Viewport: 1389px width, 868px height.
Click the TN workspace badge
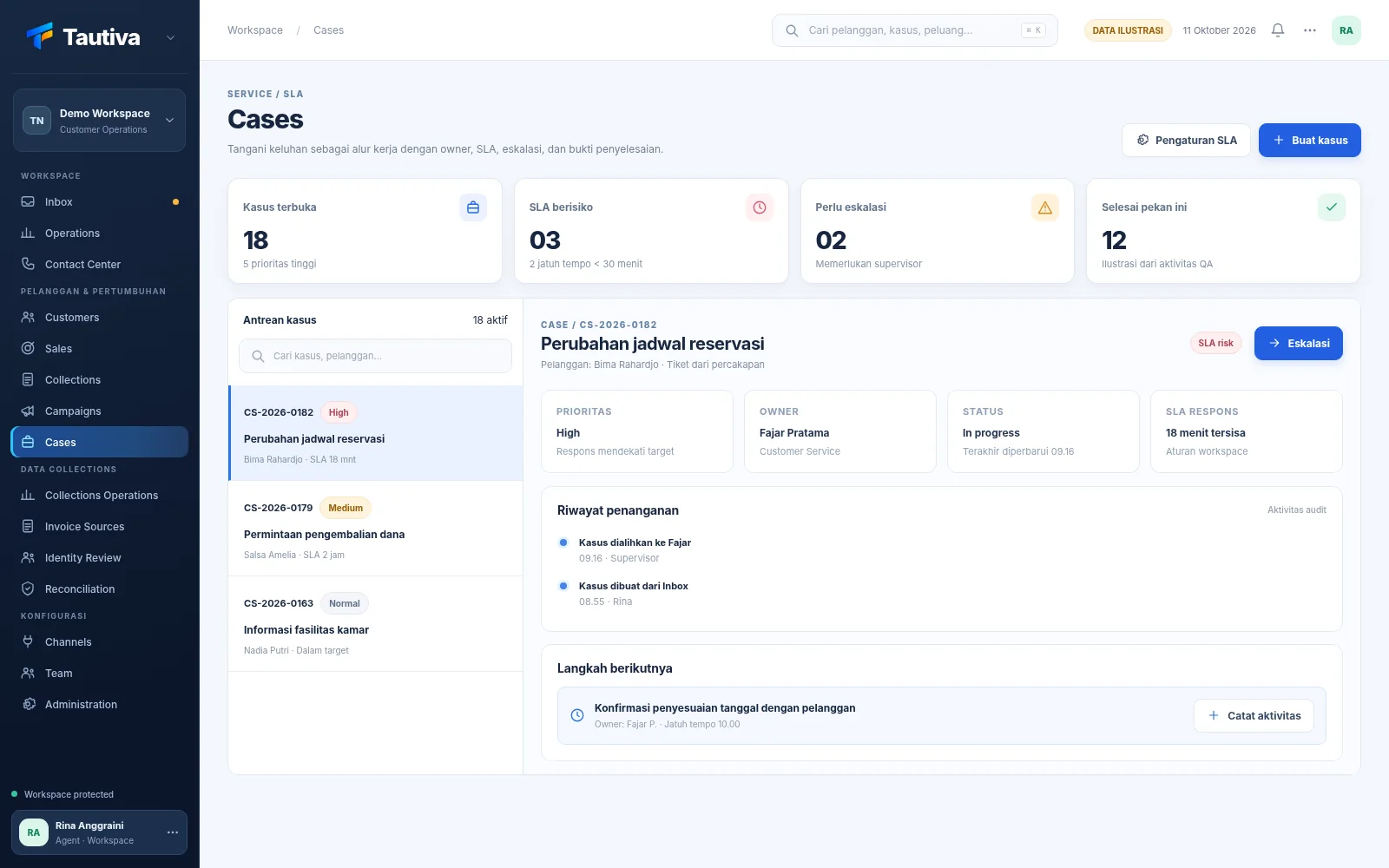(36, 121)
